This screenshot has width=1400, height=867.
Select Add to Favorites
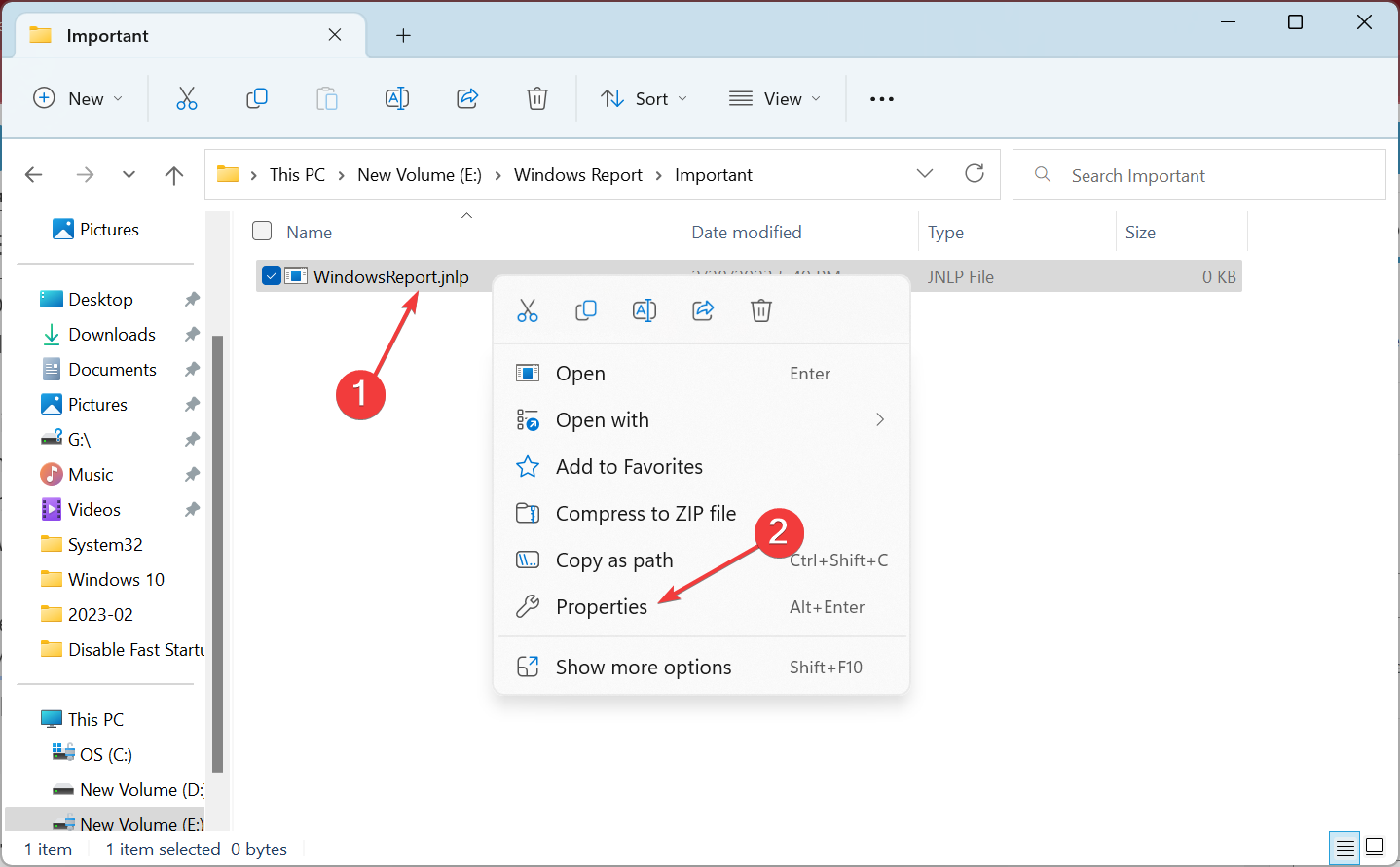pos(701,467)
